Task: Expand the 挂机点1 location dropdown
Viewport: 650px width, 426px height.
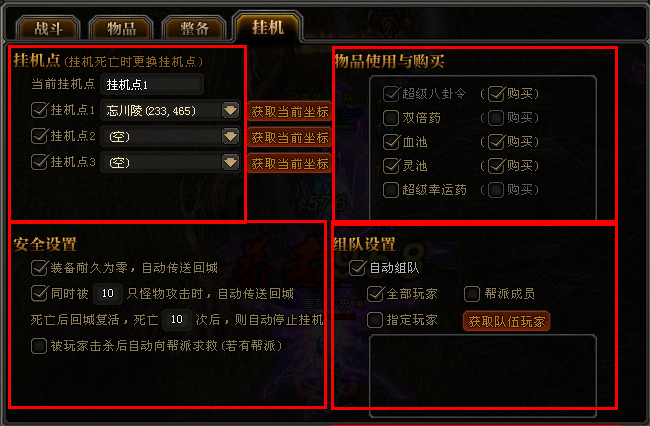Action: coord(230,110)
